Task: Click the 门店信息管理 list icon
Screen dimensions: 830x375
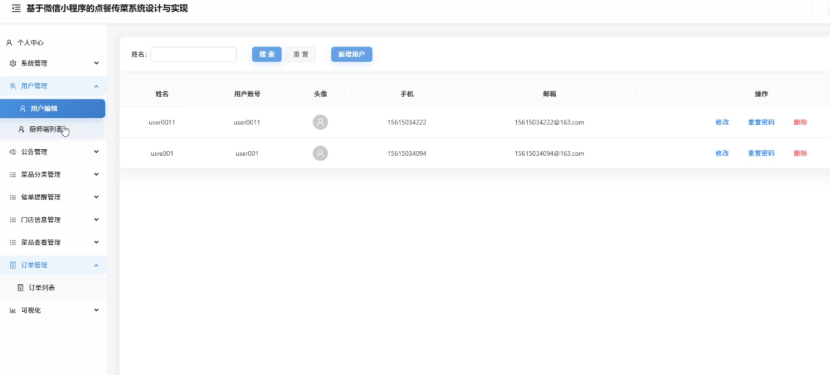Action: tap(13, 220)
